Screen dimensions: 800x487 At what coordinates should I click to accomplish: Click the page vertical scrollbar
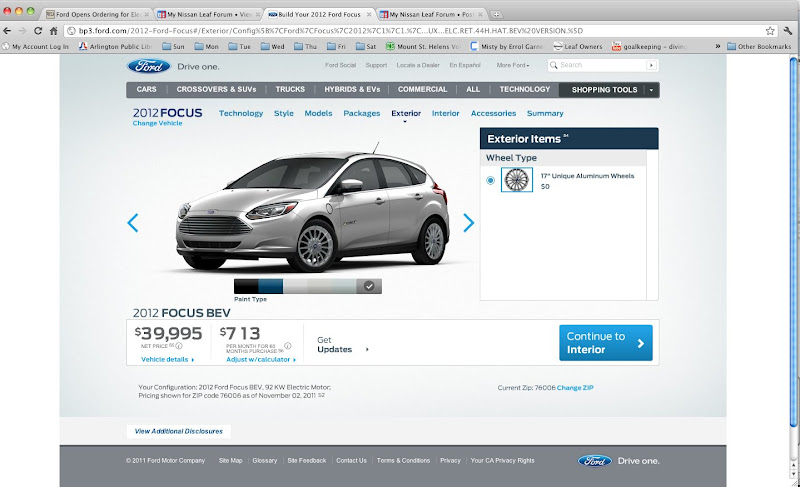793,242
